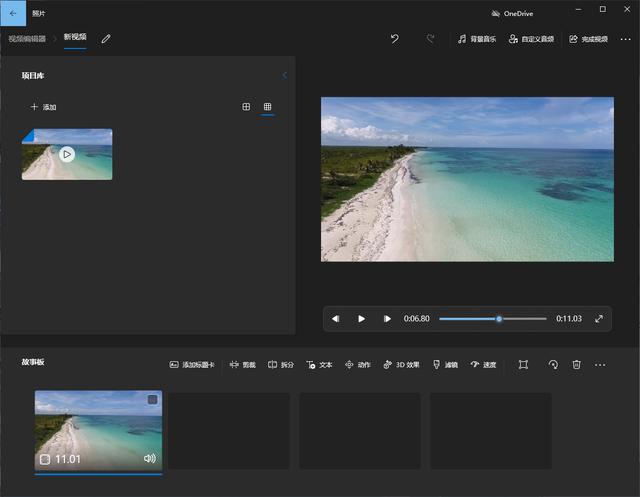The width and height of the screenshot is (640, 497).
Task: Click the undo arrow icon
Action: (394, 39)
